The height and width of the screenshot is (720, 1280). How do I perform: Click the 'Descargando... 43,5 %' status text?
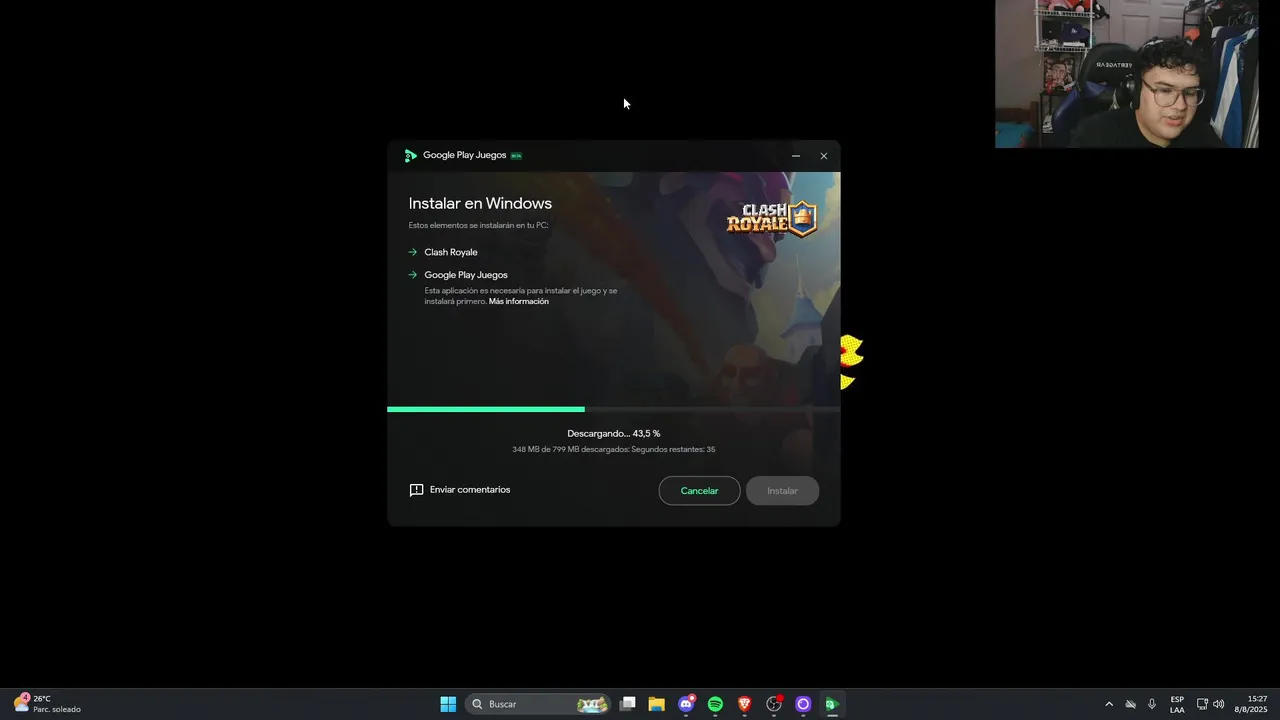[x=613, y=434]
